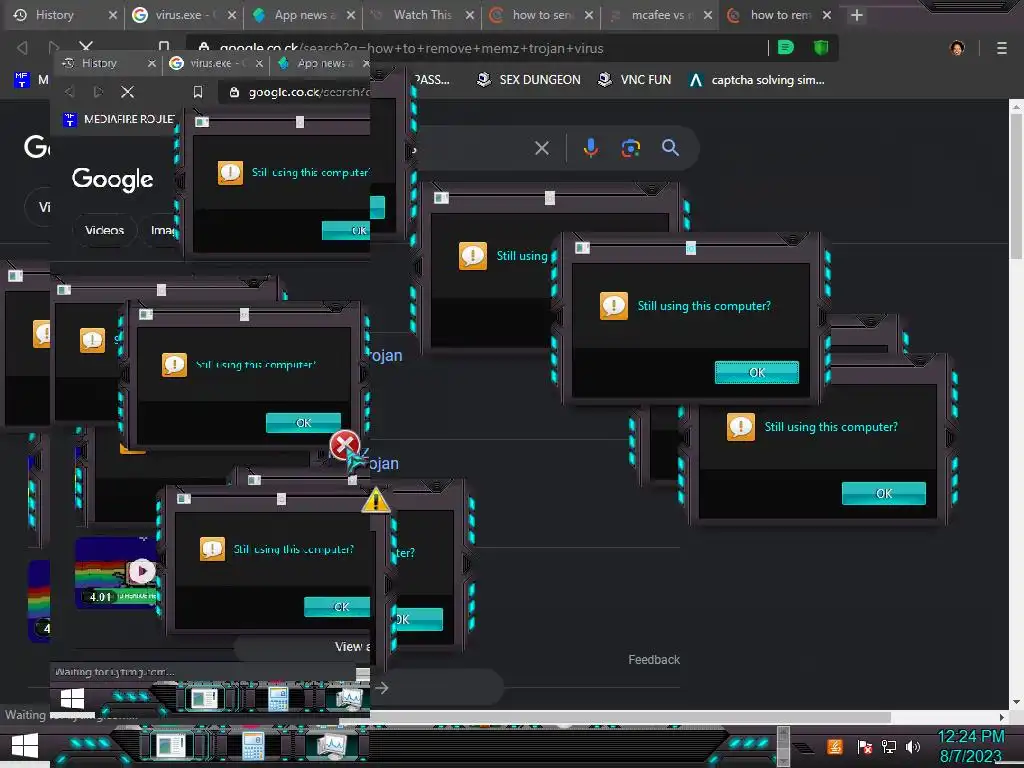The height and width of the screenshot is (768, 1024).
Task: Open the browser hamburger menu
Action: pyautogui.click(x=1001, y=48)
